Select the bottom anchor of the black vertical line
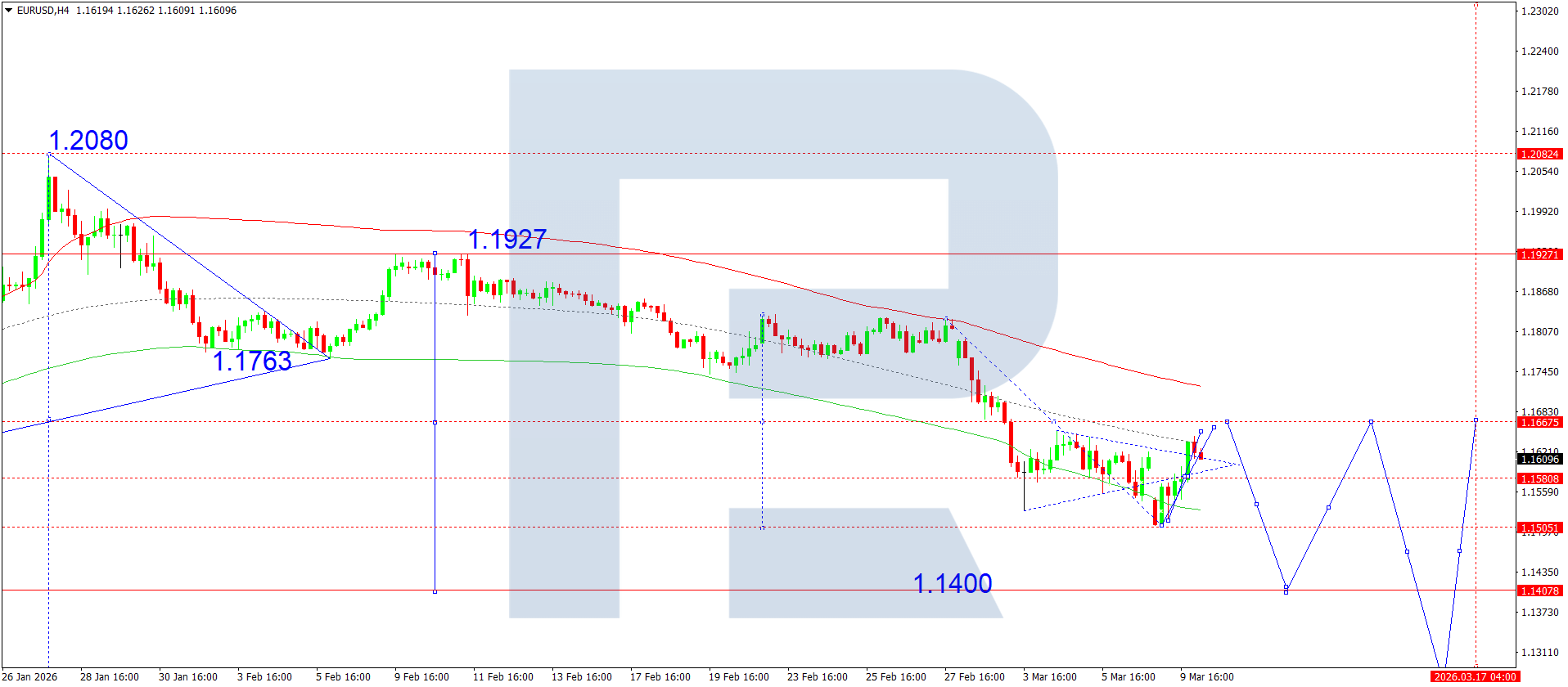 [435, 591]
